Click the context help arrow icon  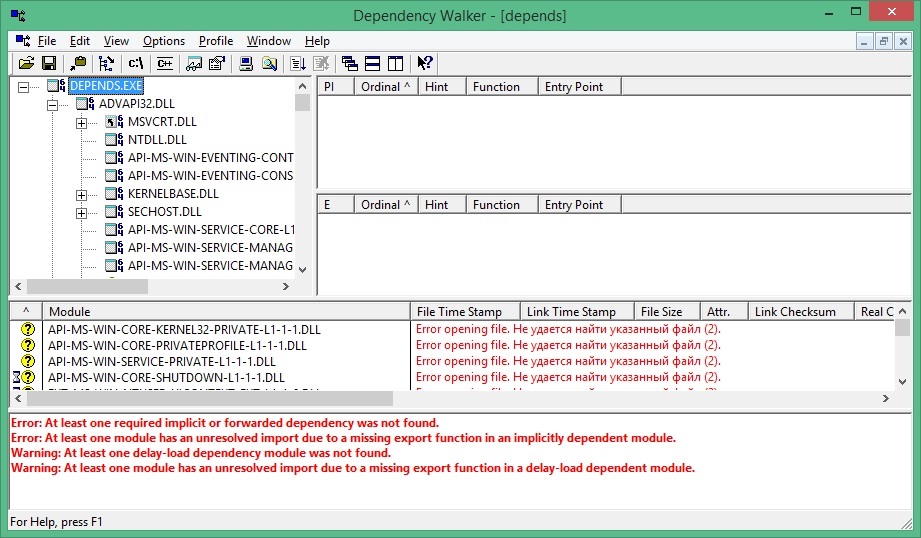coord(425,63)
